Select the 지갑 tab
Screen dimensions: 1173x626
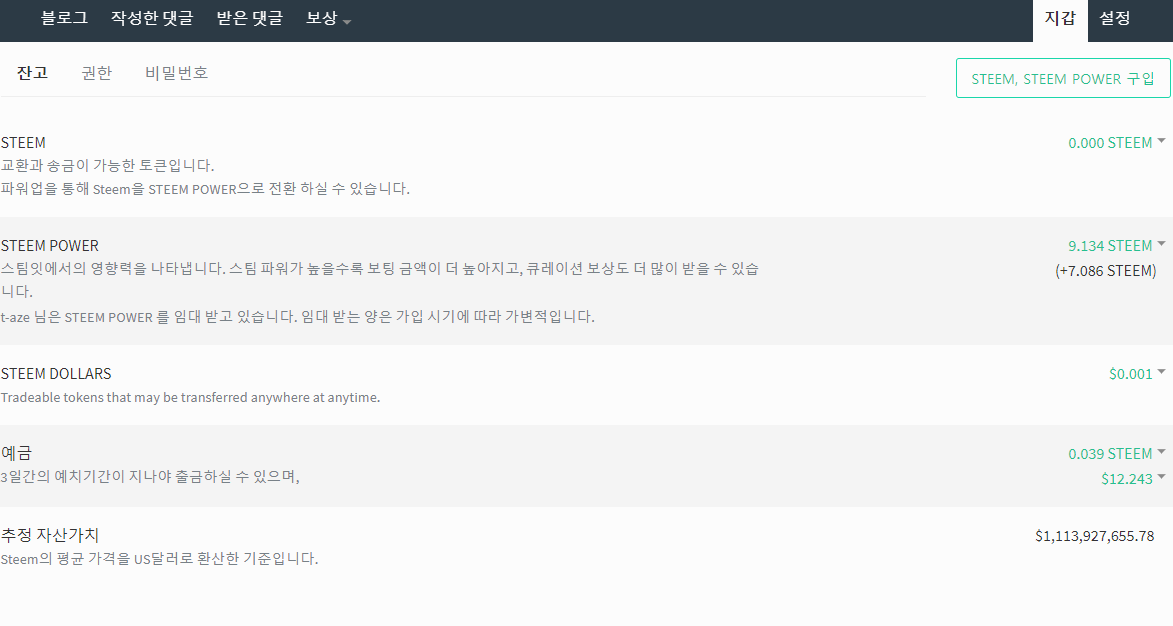tap(1060, 18)
